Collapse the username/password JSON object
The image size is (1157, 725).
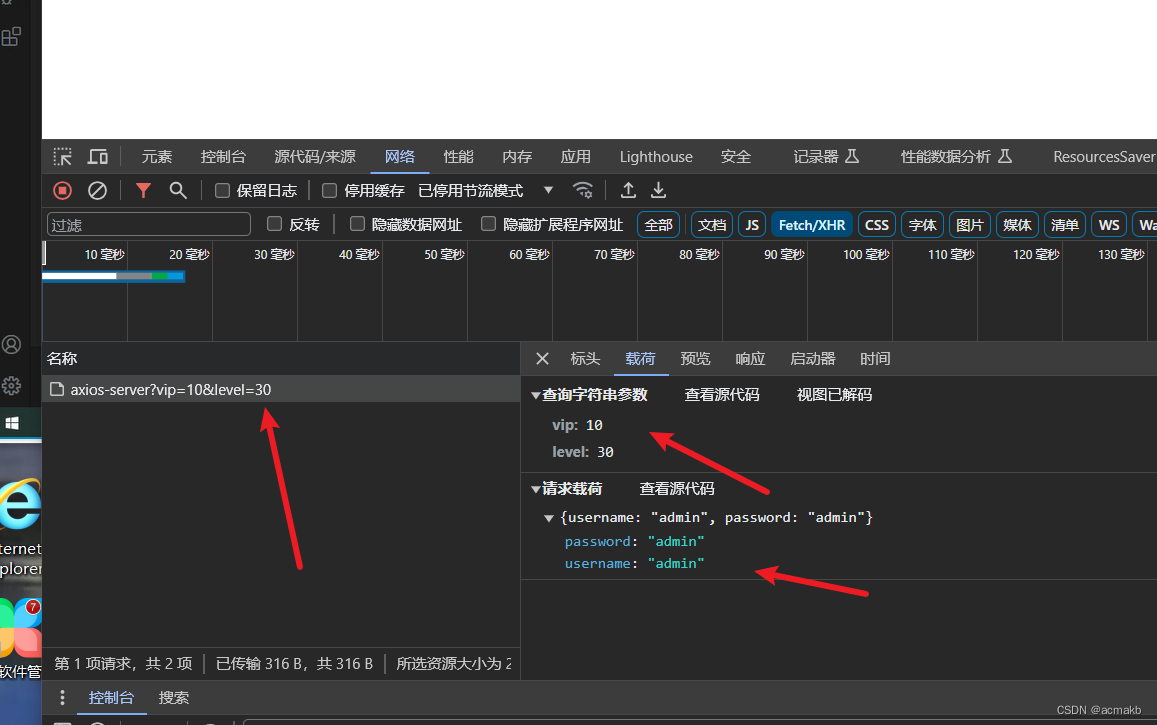point(549,518)
